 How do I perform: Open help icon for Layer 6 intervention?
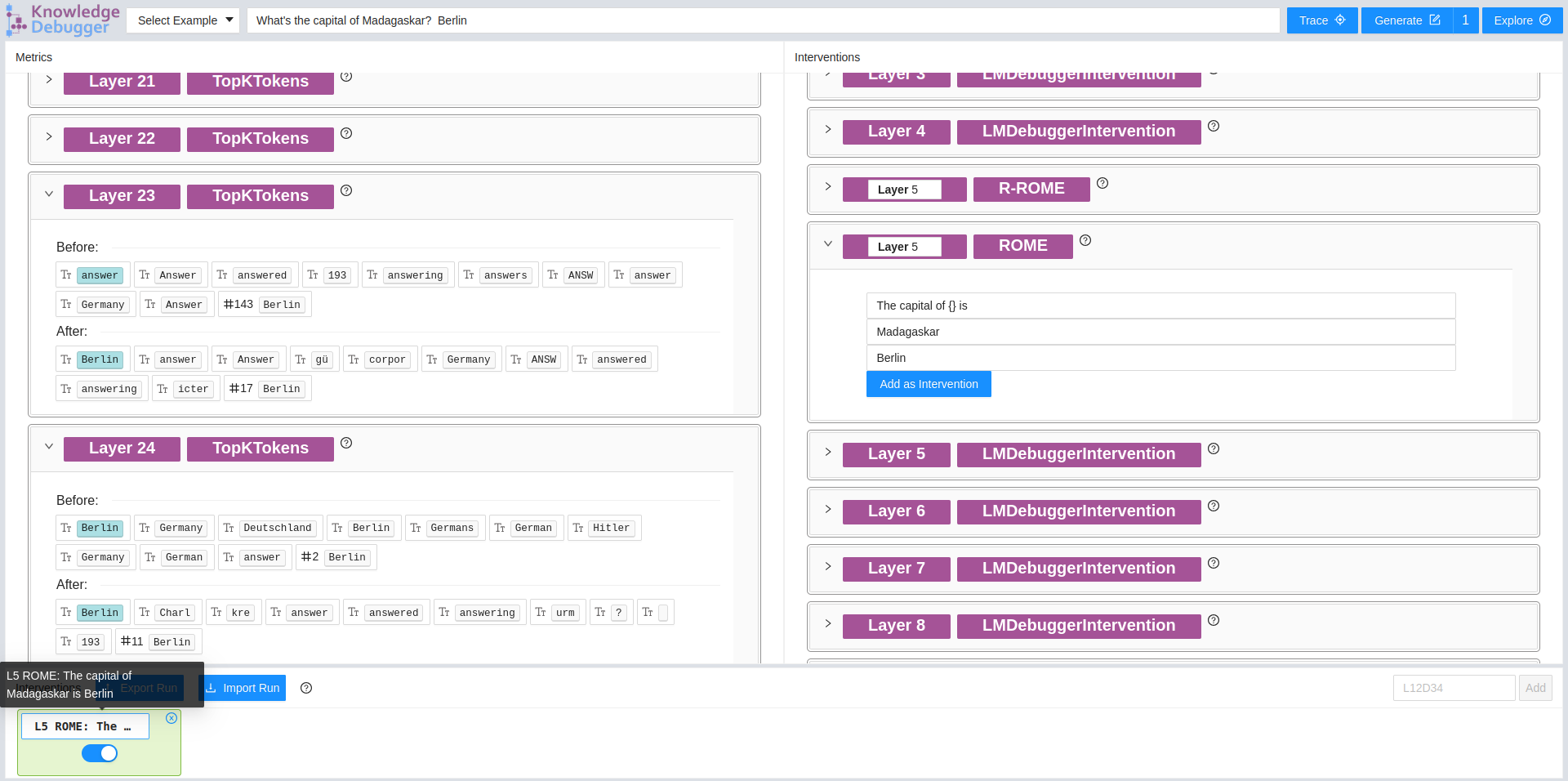(x=1214, y=506)
